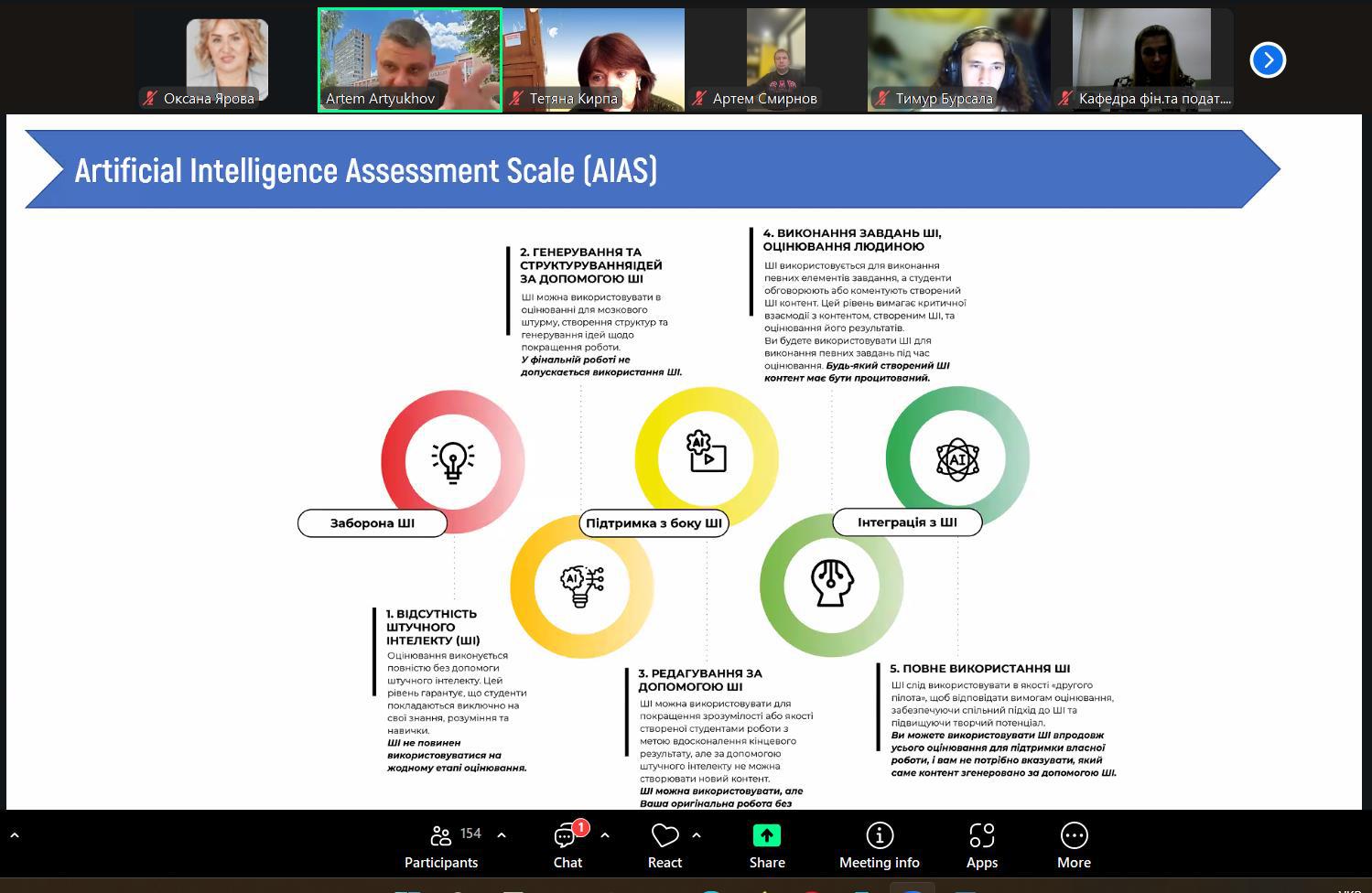Open Meeting info

[x=879, y=845]
